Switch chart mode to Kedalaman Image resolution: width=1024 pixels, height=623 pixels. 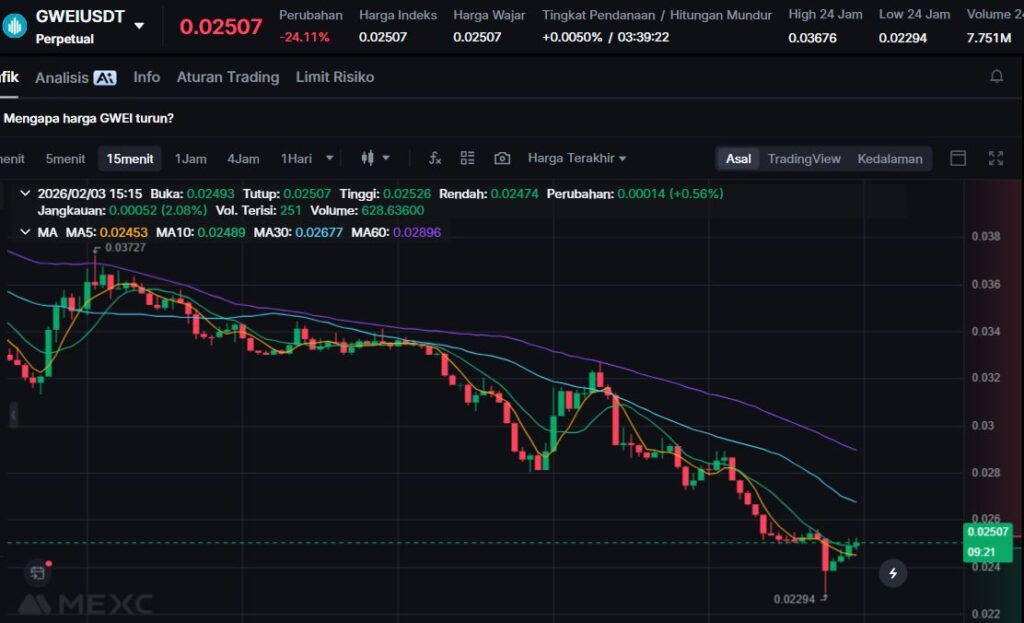[x=889, y=158]
